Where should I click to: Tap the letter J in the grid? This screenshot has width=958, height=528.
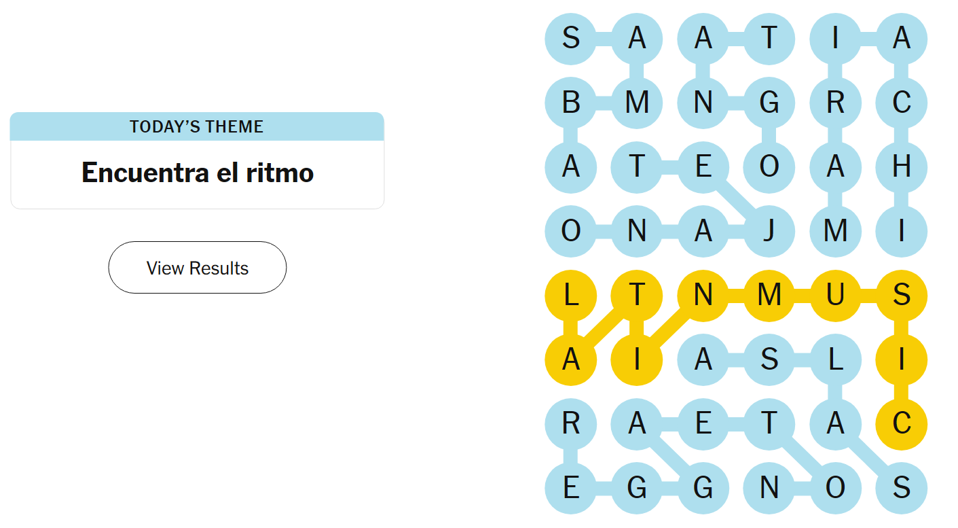point(769,231)
